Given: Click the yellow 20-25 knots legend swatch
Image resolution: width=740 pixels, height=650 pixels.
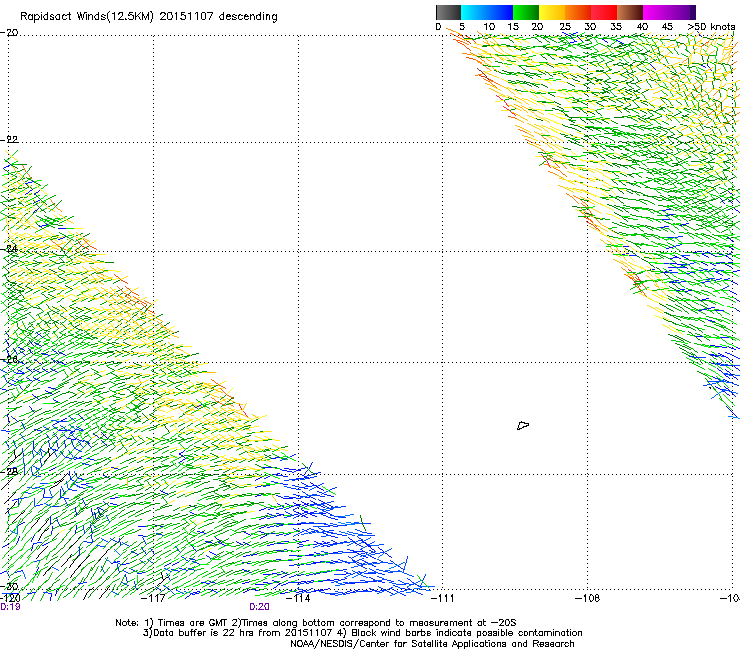Looking at the screenshot, I should click(552, 12).
